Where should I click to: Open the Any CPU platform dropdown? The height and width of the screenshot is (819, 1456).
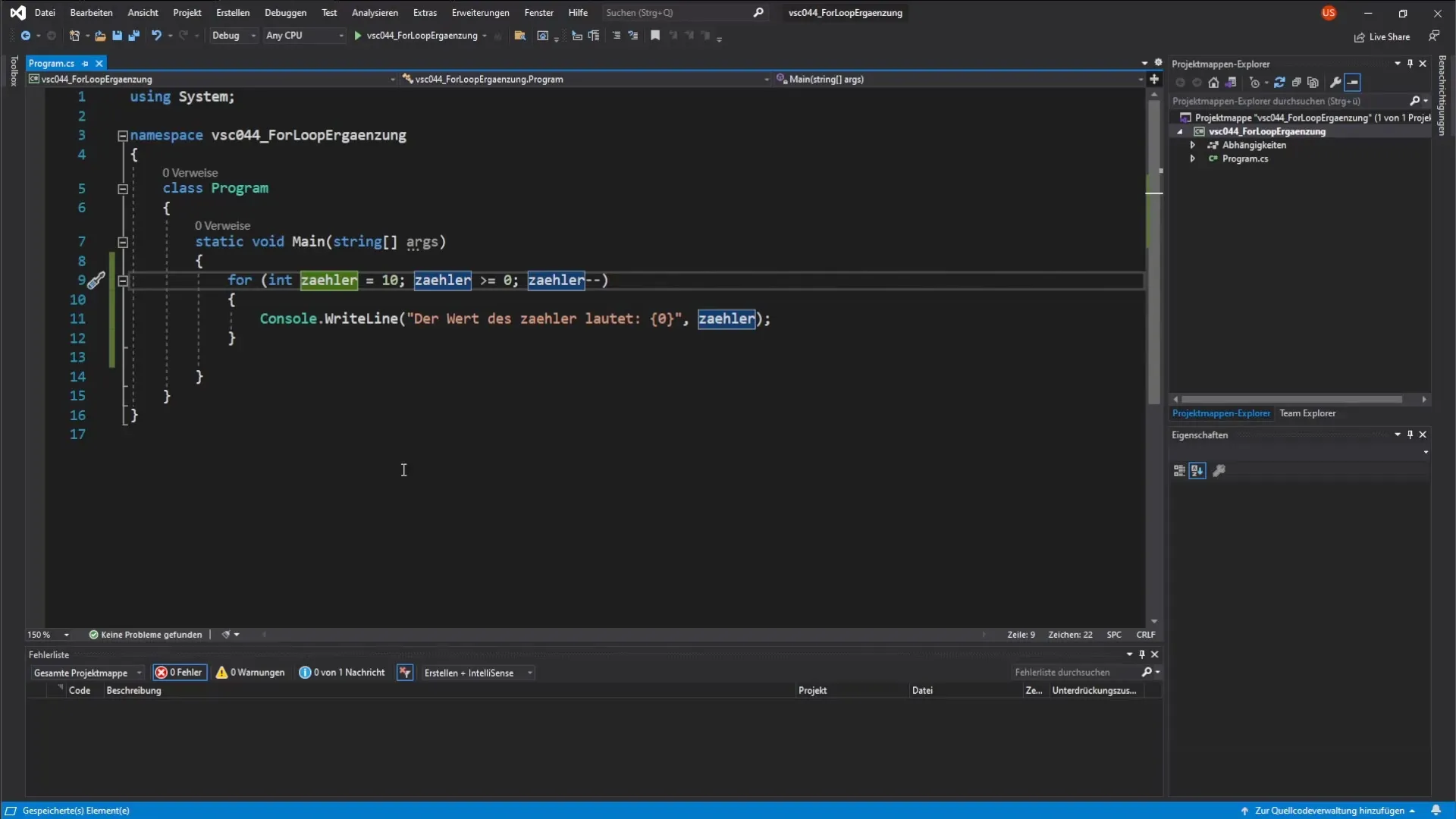click(x=305, y=36)
